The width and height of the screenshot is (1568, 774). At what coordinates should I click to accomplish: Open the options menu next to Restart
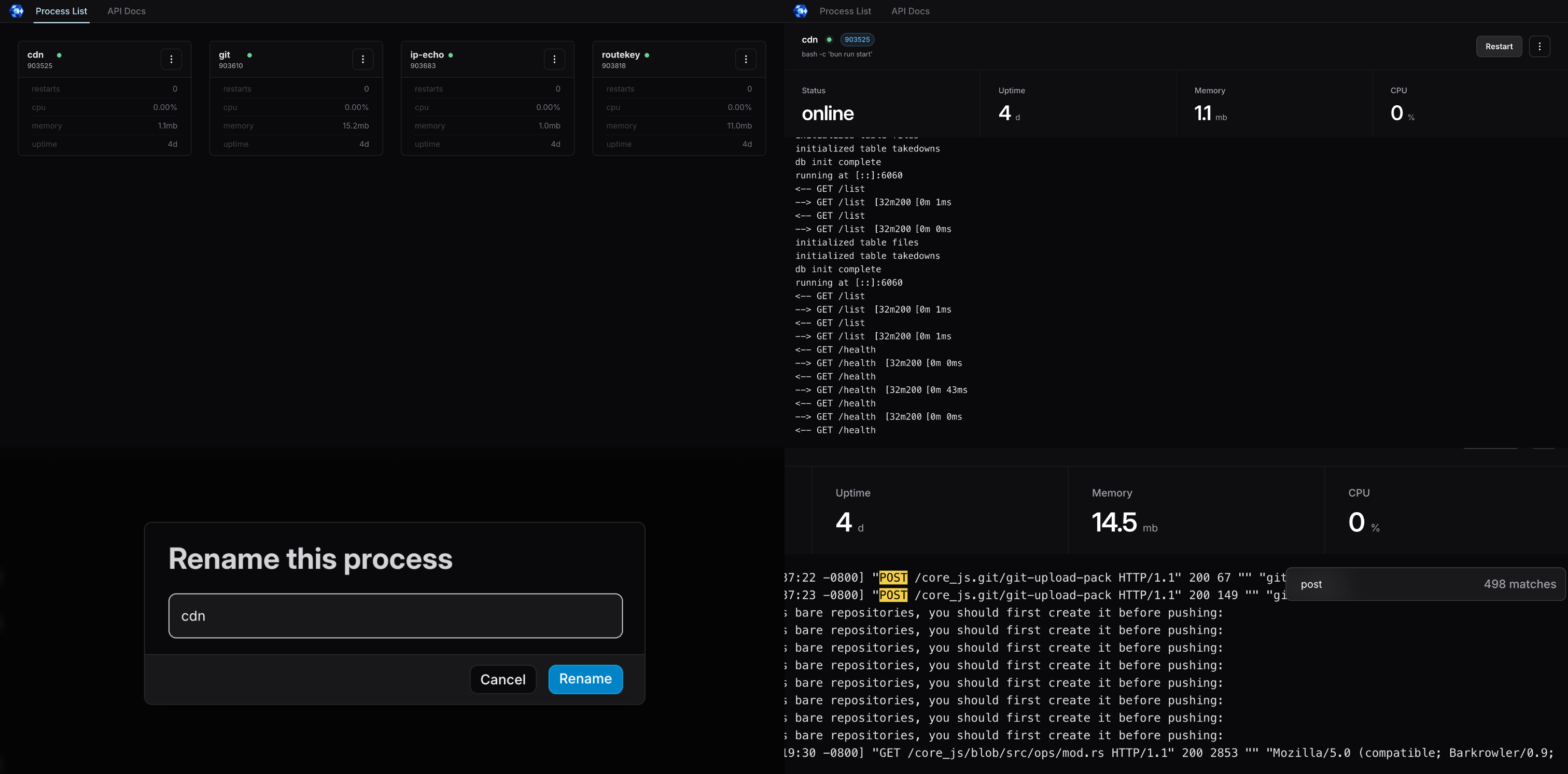(x=1539, y=46)
